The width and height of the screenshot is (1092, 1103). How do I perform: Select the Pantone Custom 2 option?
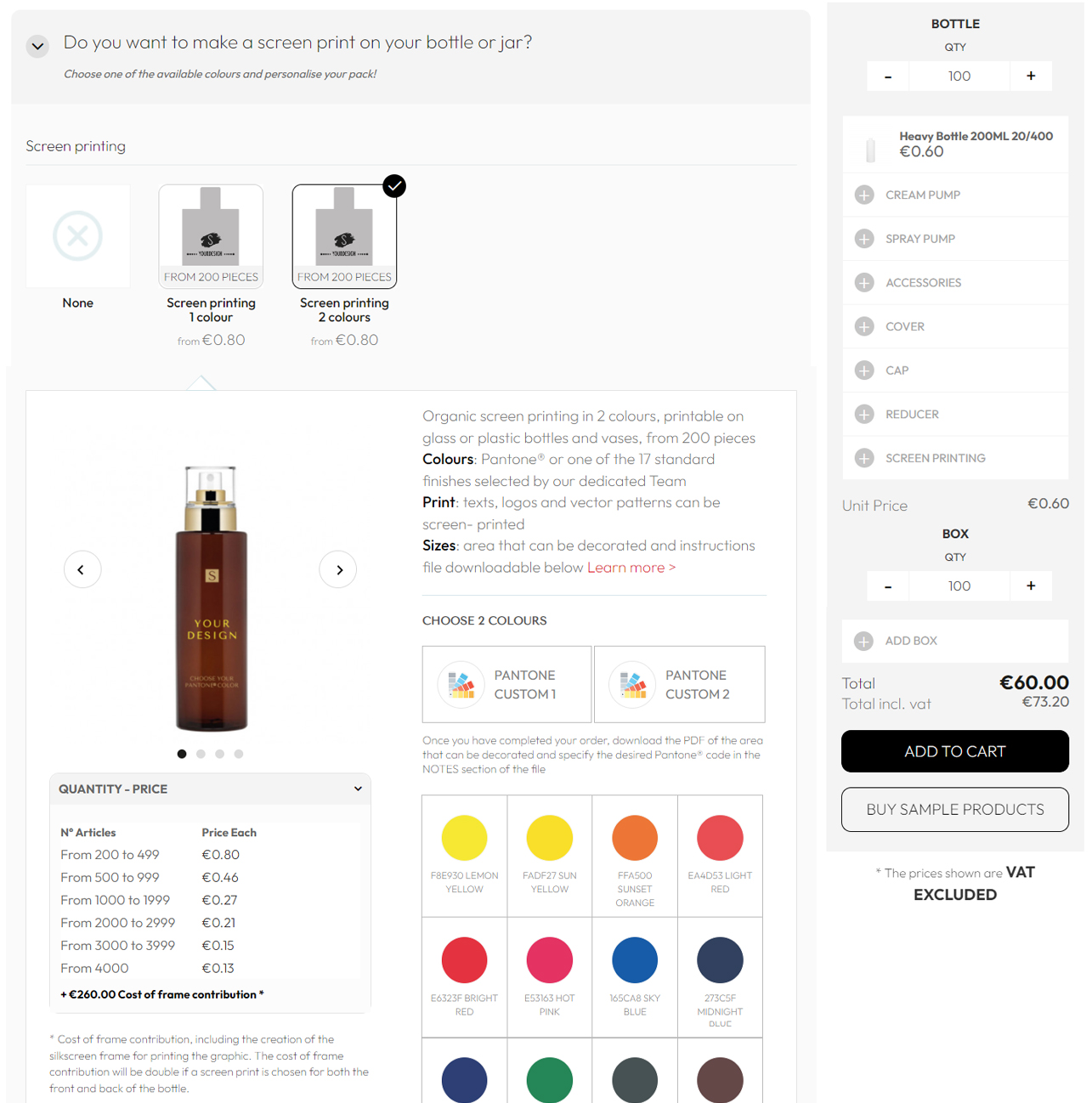679,684
